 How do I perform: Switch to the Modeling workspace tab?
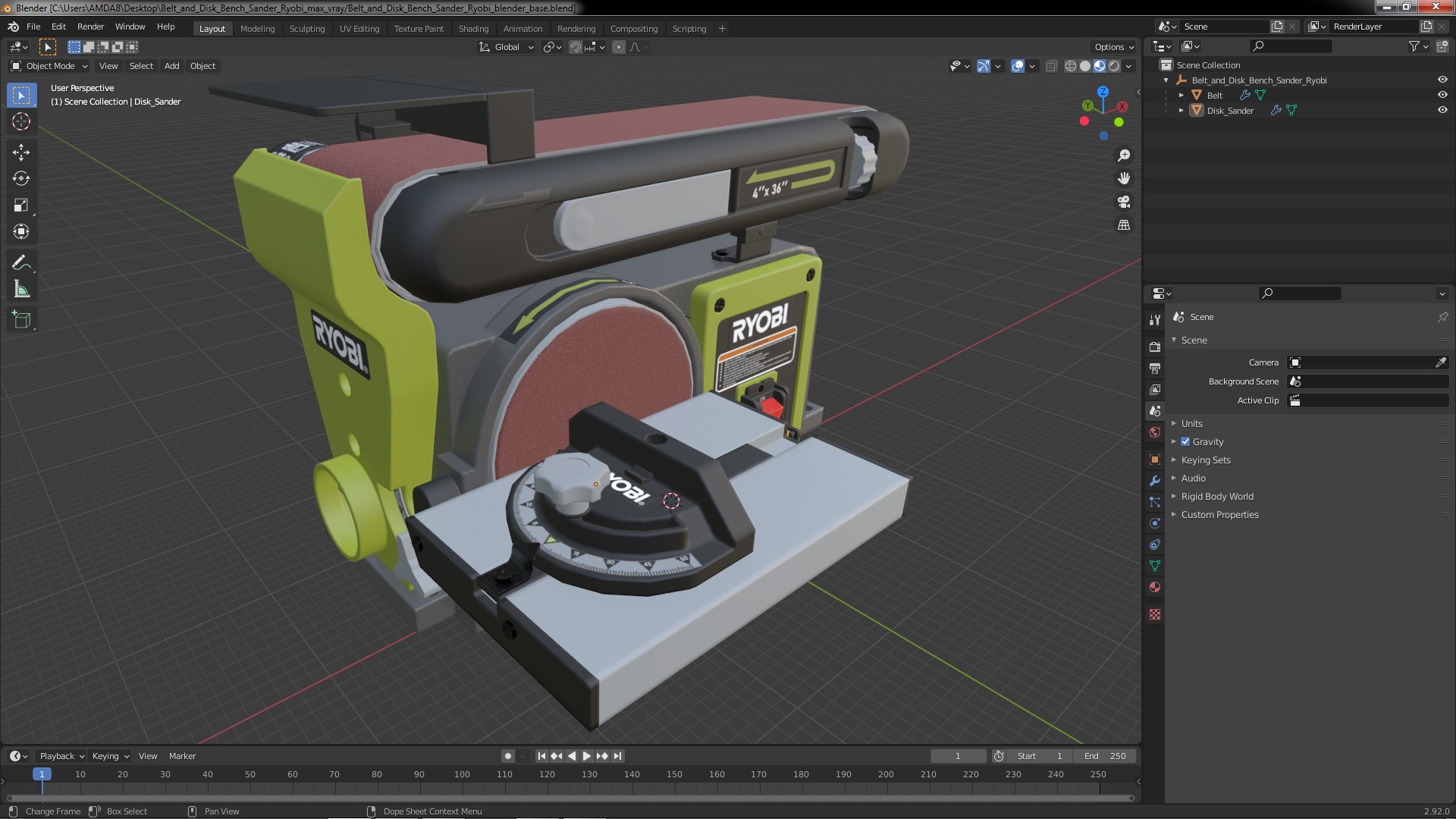coord(257,29)
